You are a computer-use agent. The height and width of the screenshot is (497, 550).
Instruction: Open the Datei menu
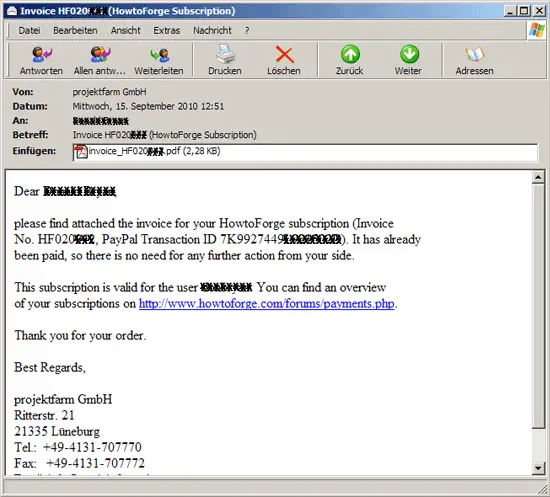tap(29, 31)
